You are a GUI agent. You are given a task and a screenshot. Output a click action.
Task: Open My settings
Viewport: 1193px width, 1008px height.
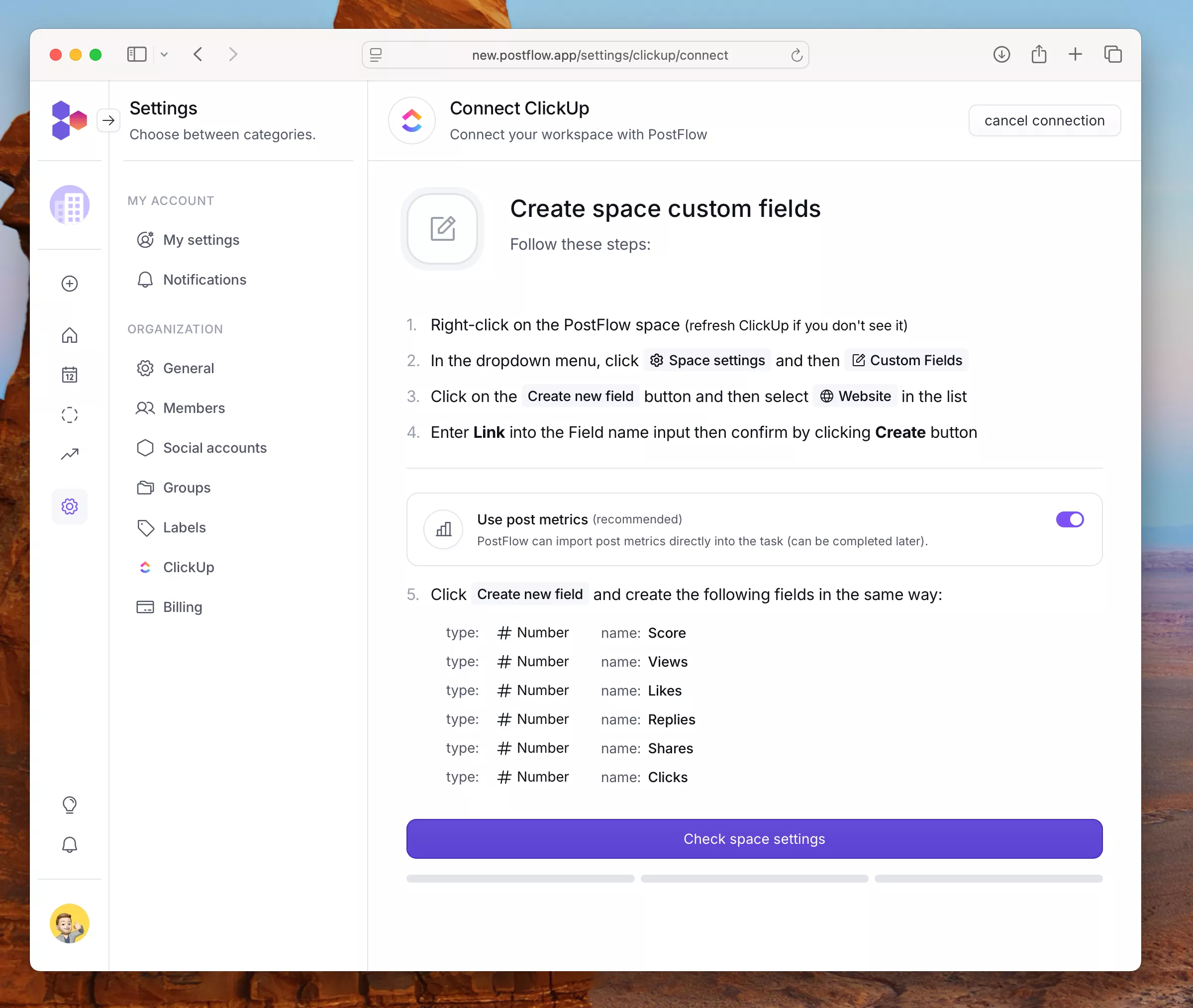tap(188, 240)
